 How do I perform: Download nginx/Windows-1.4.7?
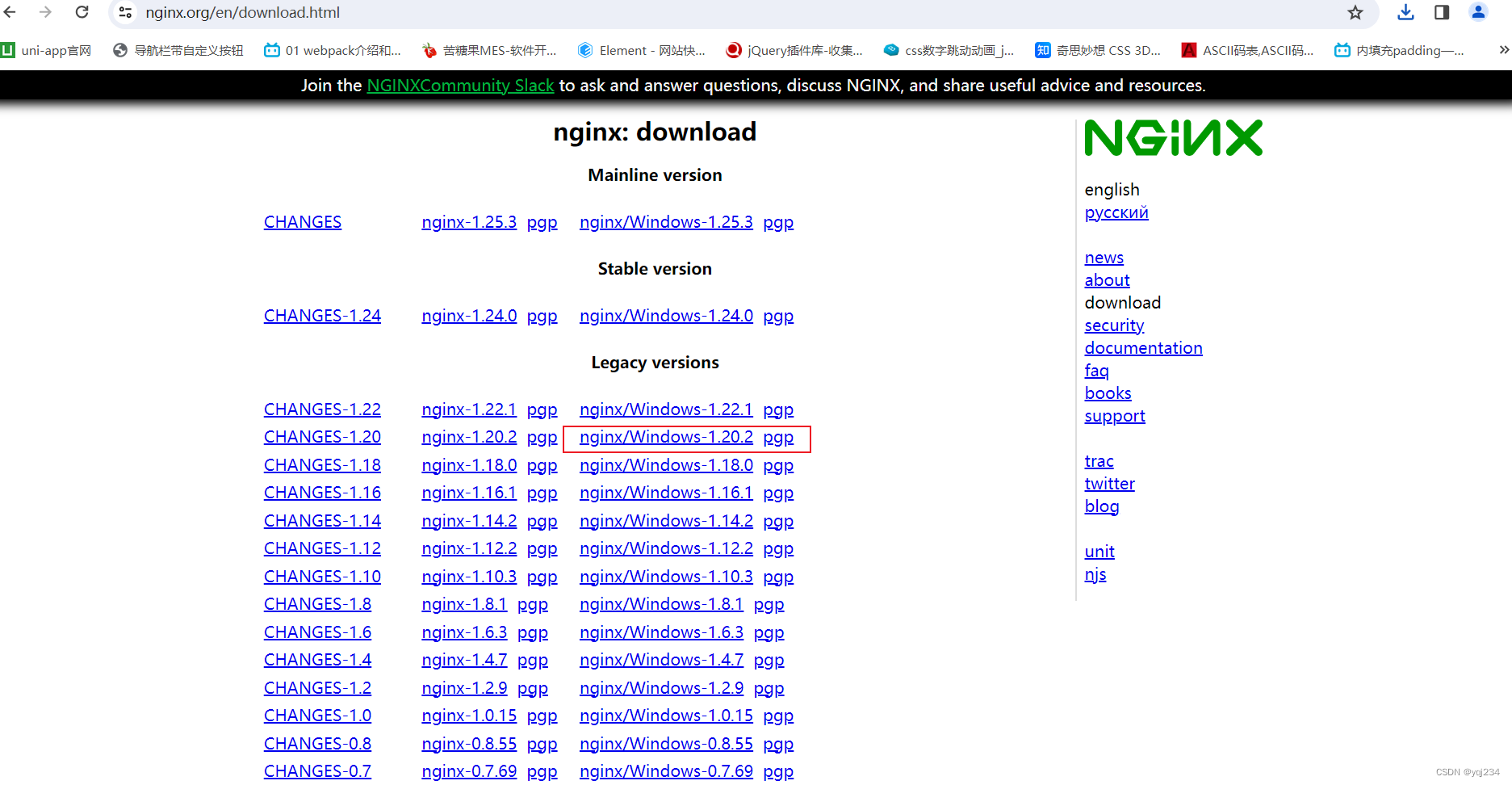point(661,660)
